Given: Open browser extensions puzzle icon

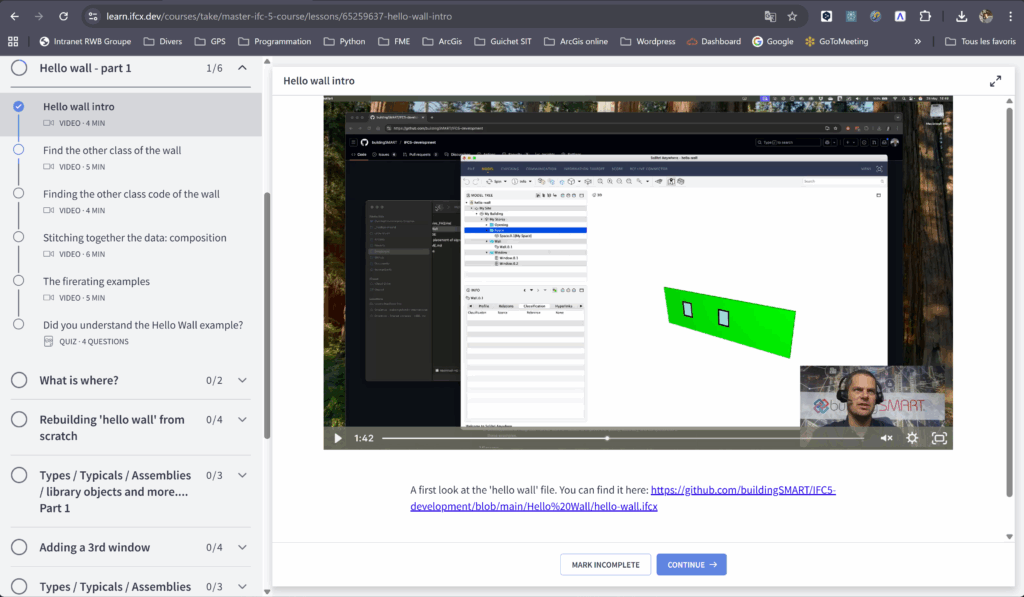Looking at the screenshot, I should 925,17.
